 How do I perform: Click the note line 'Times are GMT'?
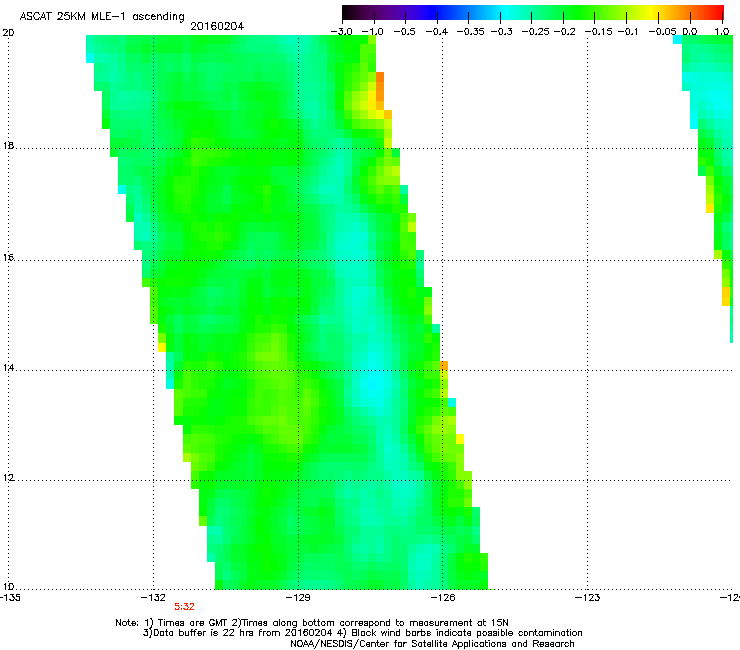[x=192, y=623]
